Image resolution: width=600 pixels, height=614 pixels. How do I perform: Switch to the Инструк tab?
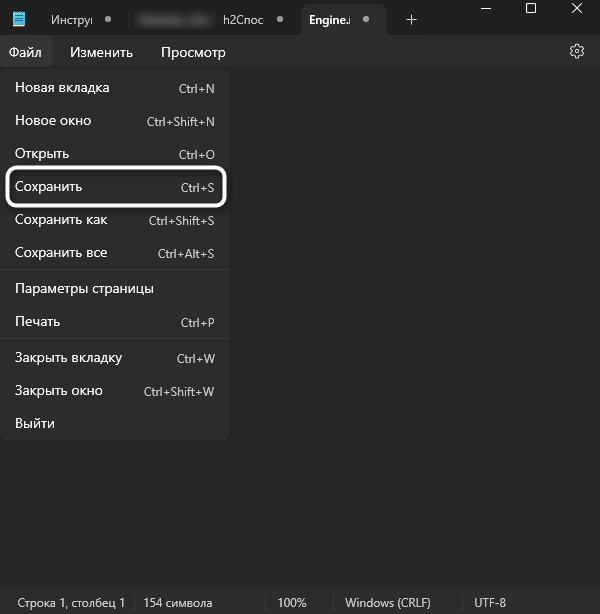pos(72,20)
